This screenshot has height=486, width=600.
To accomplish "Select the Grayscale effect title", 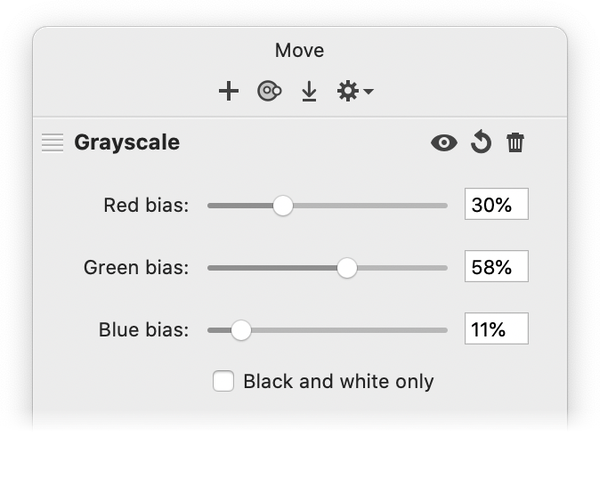I will click(127, 142).
